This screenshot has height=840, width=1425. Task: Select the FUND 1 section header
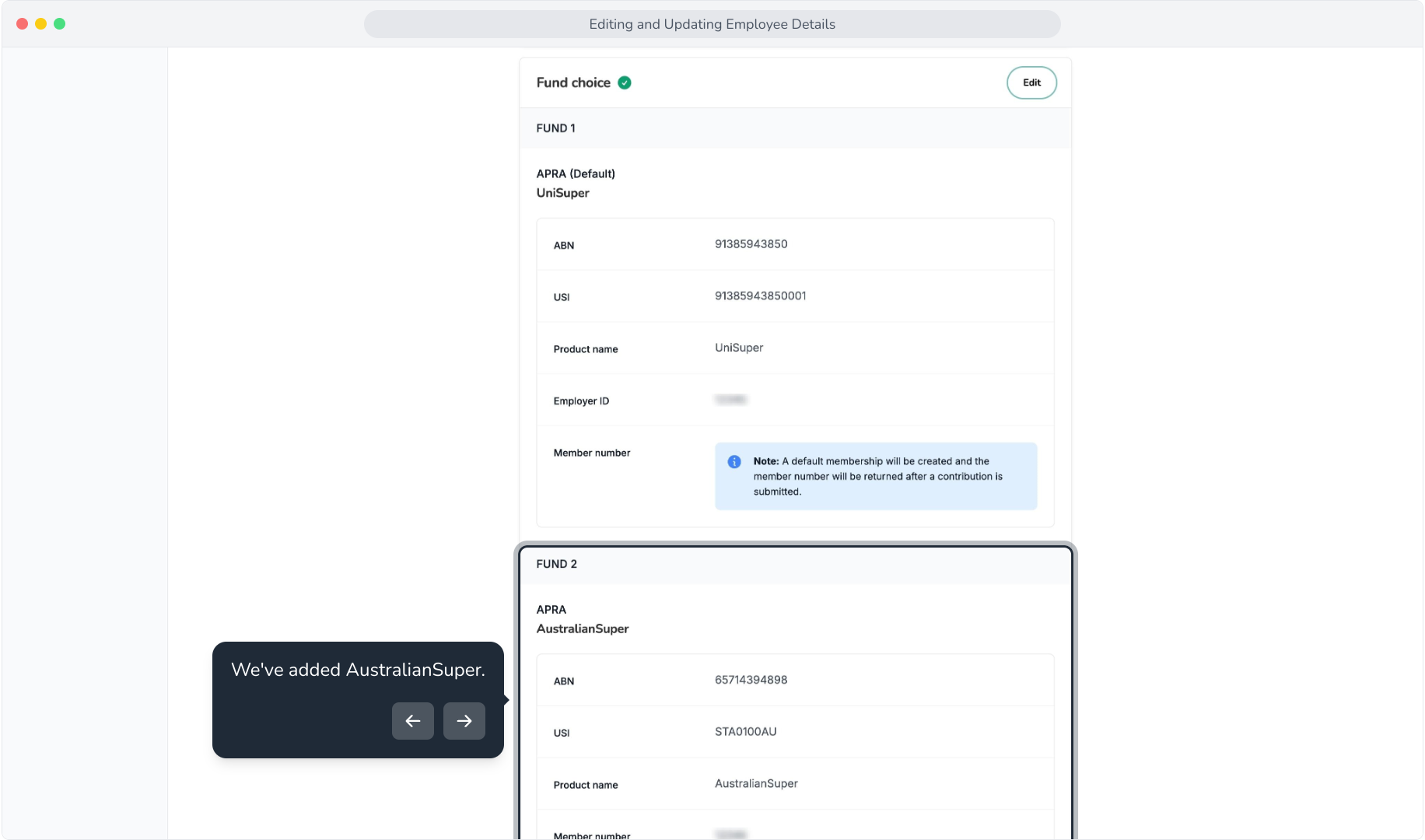795,128
